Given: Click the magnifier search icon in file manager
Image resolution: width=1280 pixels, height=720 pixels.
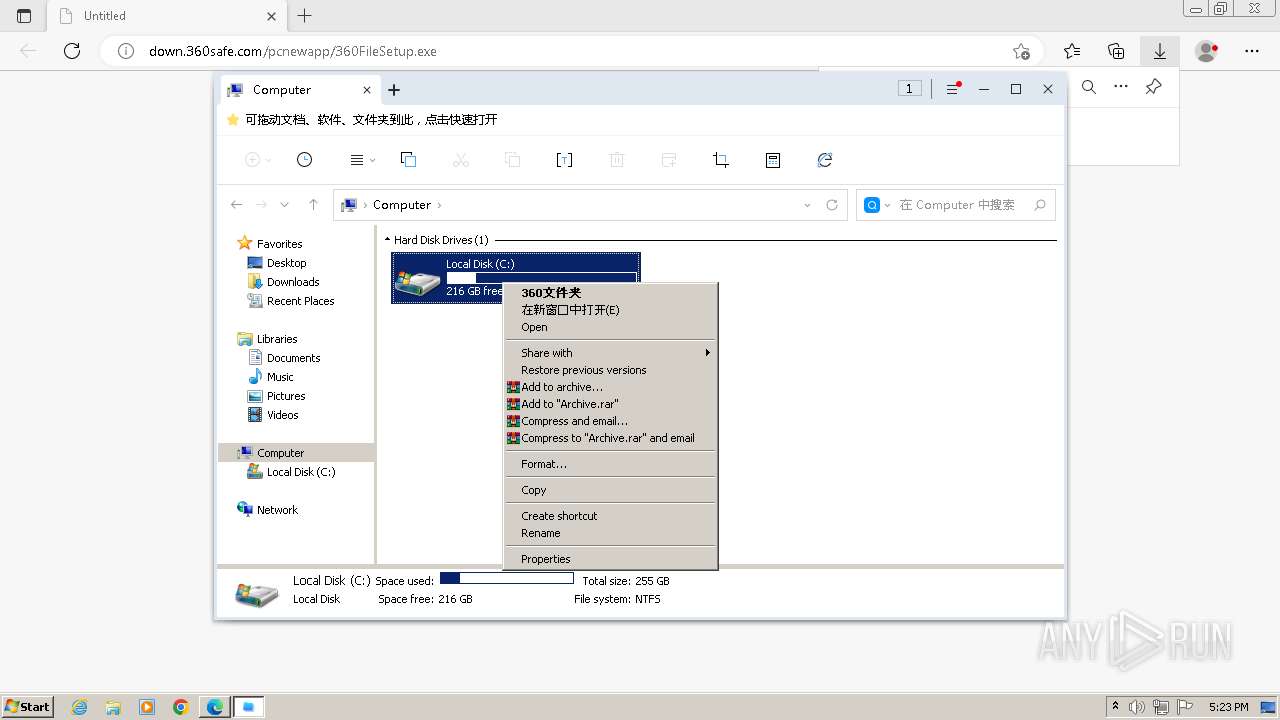Looking at the screenshot, I should [1040, 205].
